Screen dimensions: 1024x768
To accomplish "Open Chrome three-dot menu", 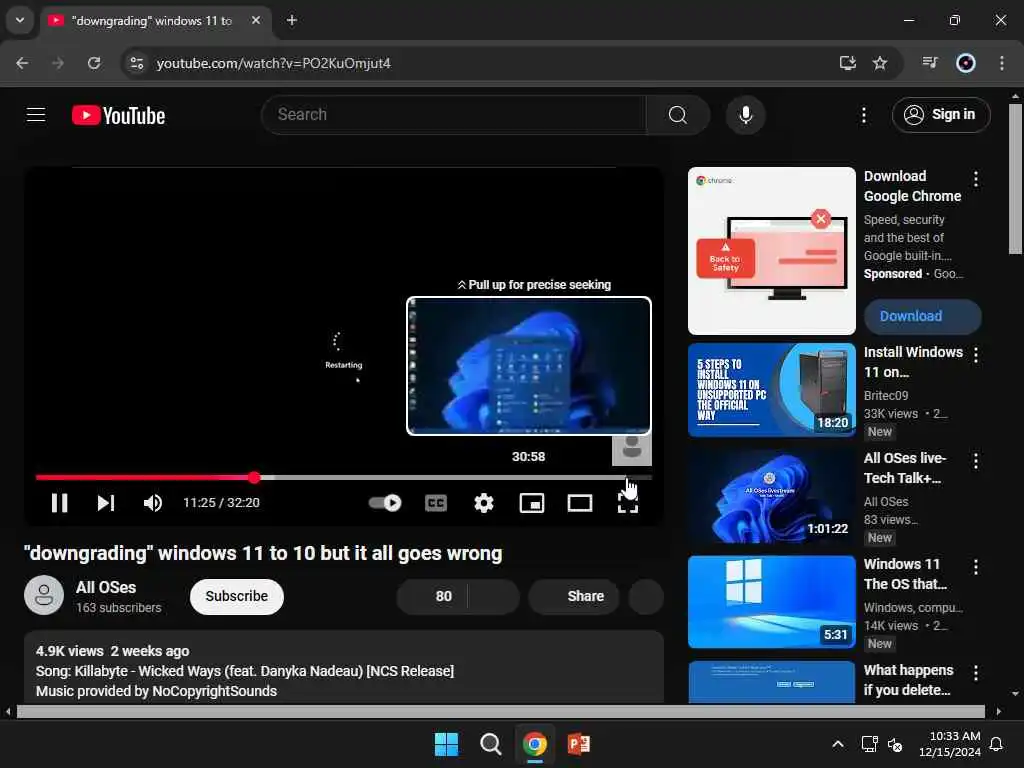I will click(x=1002, y=63).
